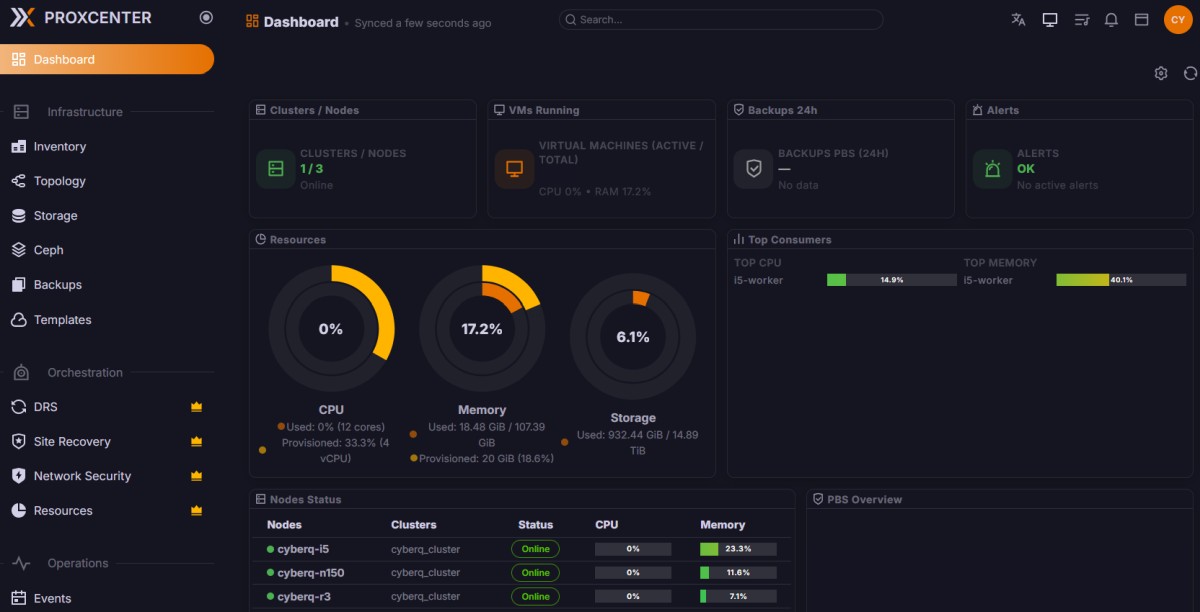The width and height of the screenshot is (1200, 612).
Task: Toggle the sidebar pin circle button
Action: coord(206,18)
